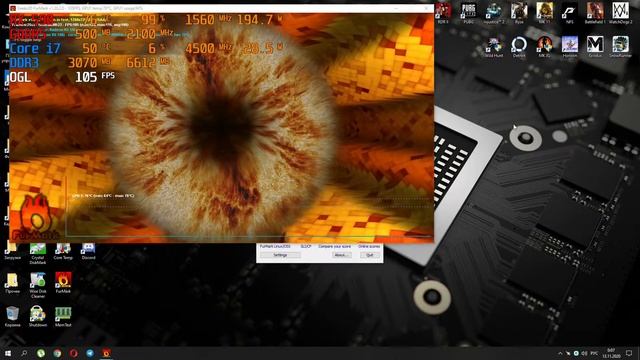Click the Settings button in FurMark panel

[280, 255]
